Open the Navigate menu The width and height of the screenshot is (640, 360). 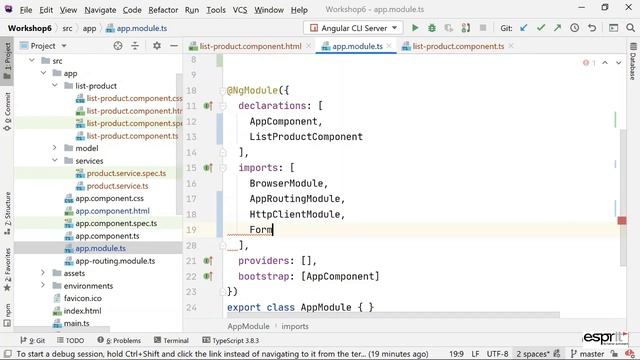100,9
